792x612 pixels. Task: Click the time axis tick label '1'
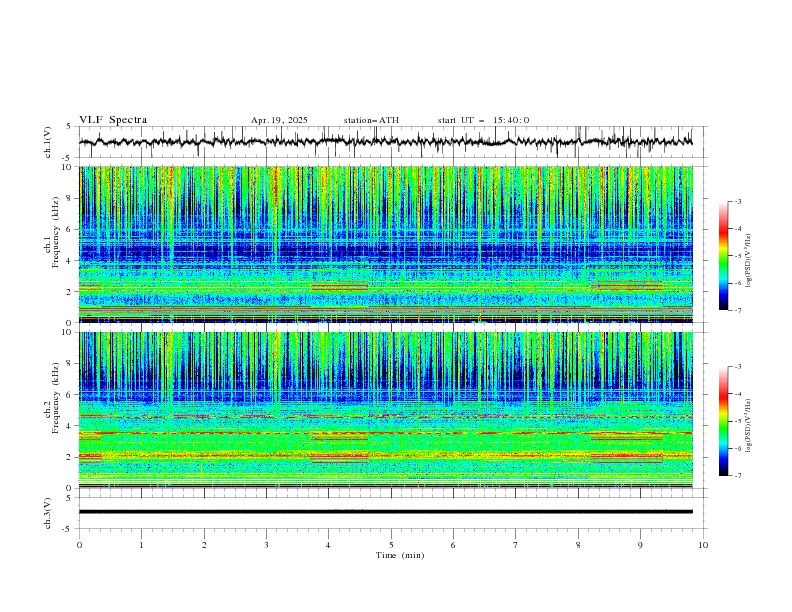click(x=141, y=545)
